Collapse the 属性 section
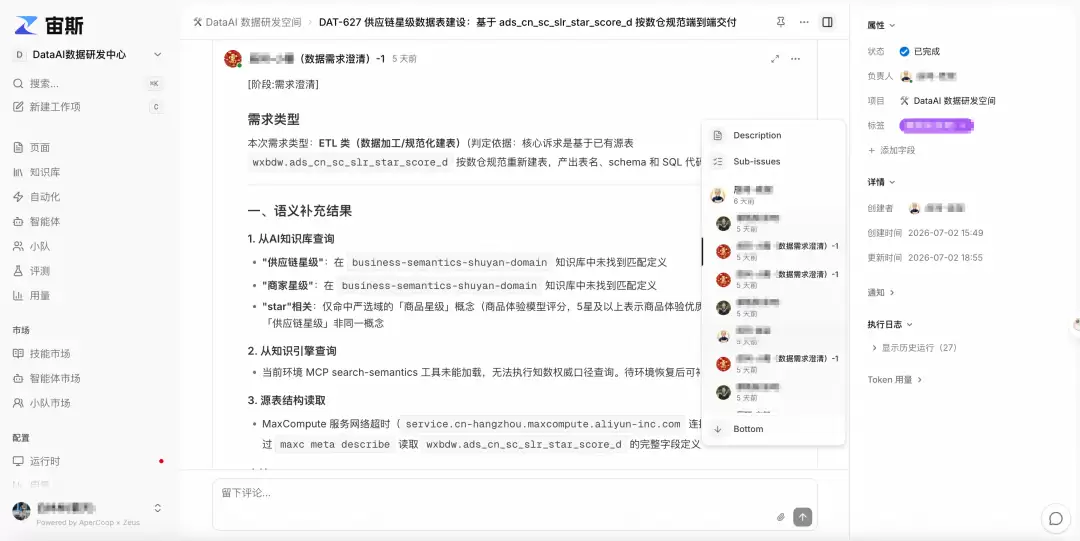Image resolution: width=1080 pixels, height=541 pixels. click(x=881, y=25)
